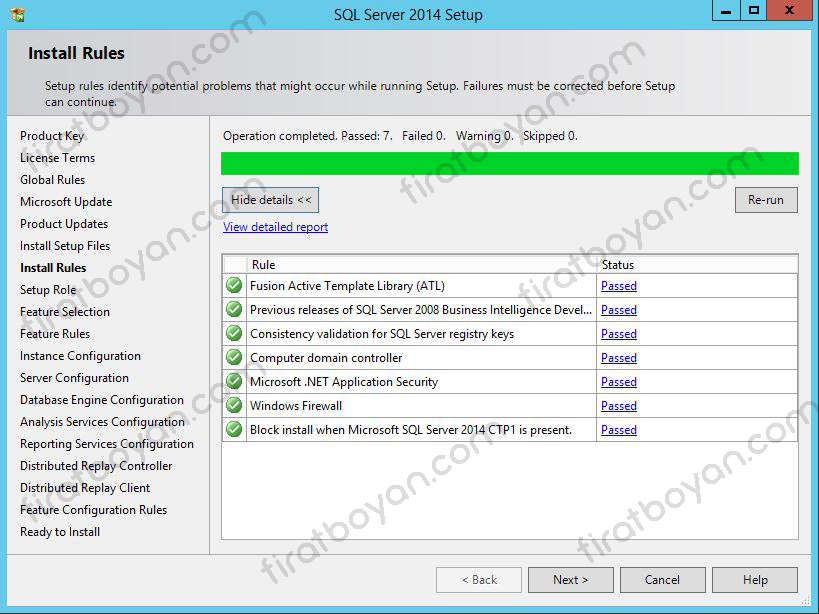Close the SQL Server 2014 Setup window
819x614 pixels.
pos(789,10)
